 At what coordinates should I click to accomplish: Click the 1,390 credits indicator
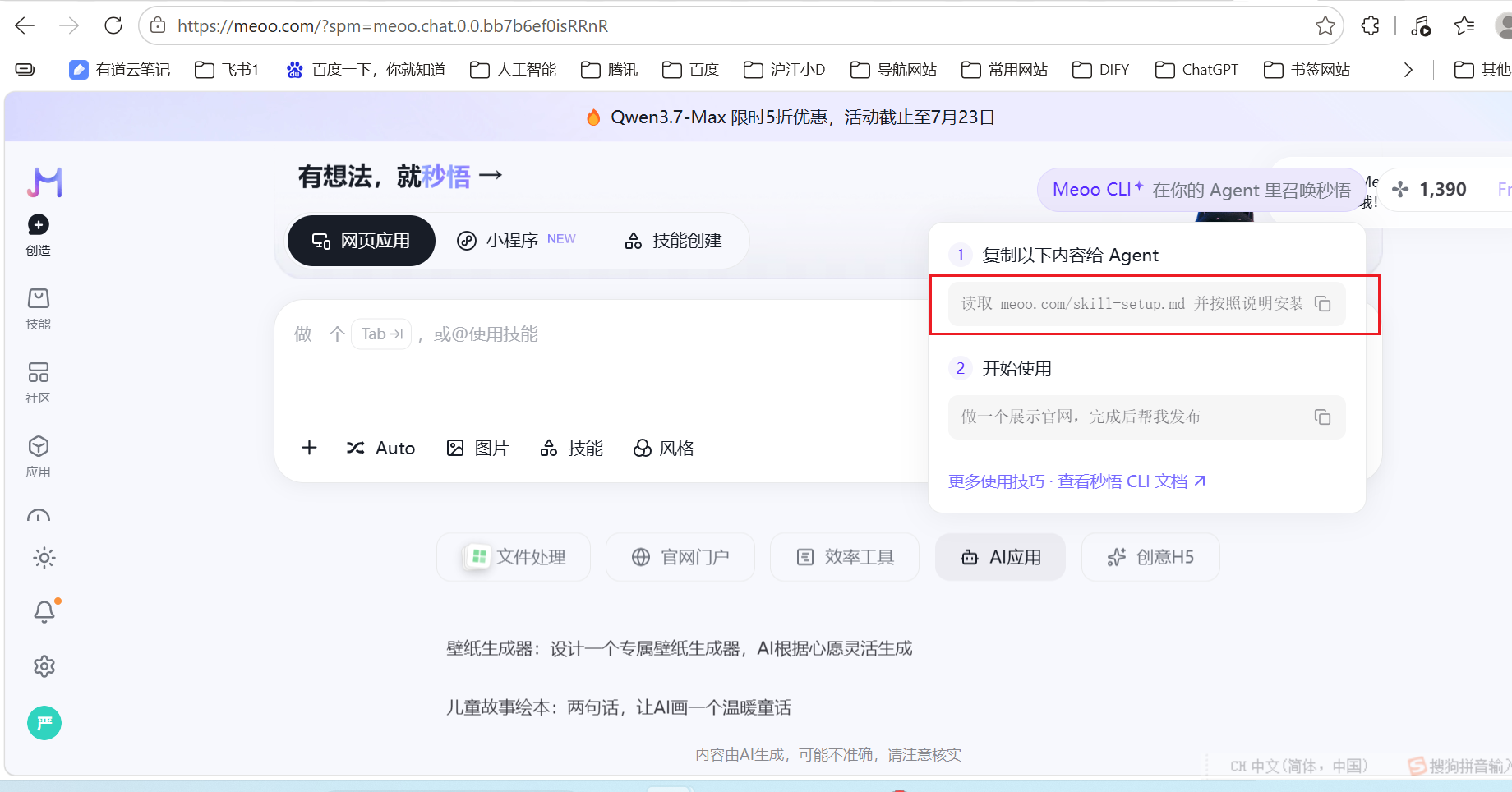point(1429,190)
